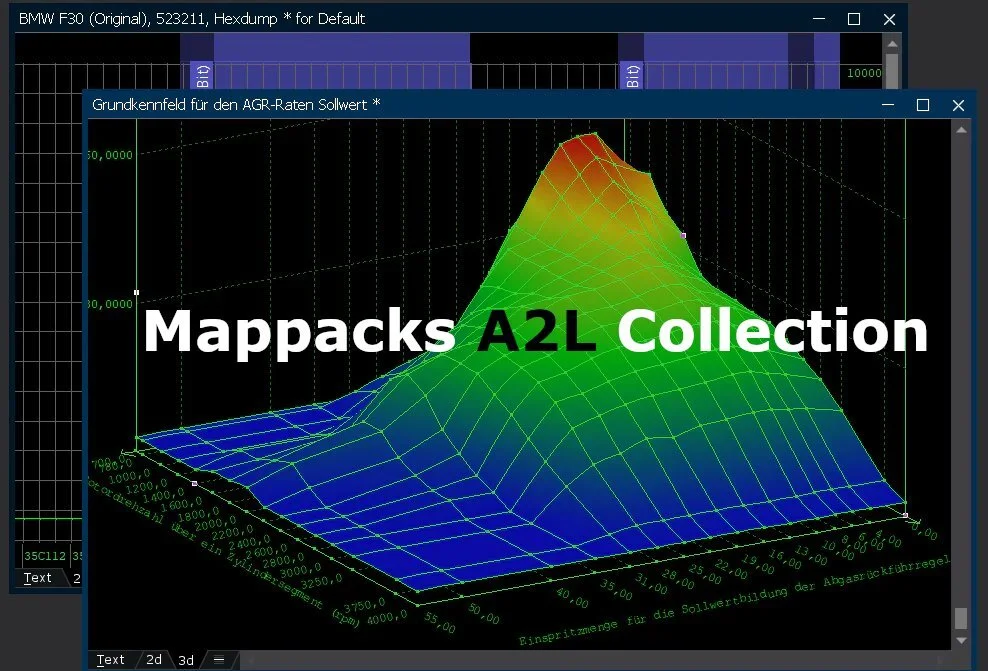Viewport: 988px width, 671px height.
Task: Maximize the BMW F30 Hexdump window
Action: (853, 19)
